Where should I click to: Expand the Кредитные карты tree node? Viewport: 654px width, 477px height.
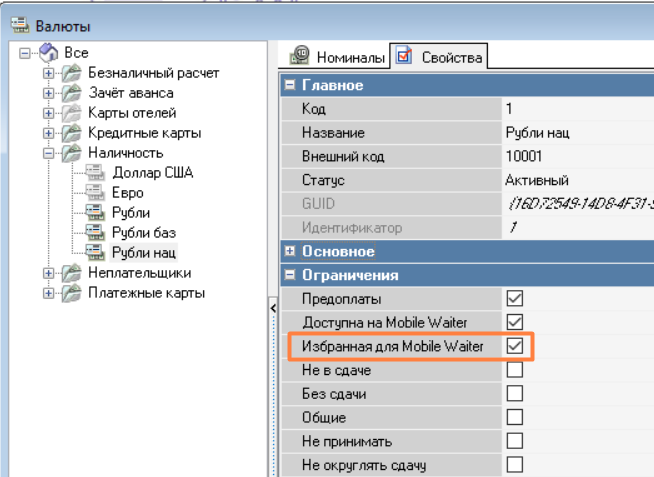pyautogui.click(x=48, y=133)
